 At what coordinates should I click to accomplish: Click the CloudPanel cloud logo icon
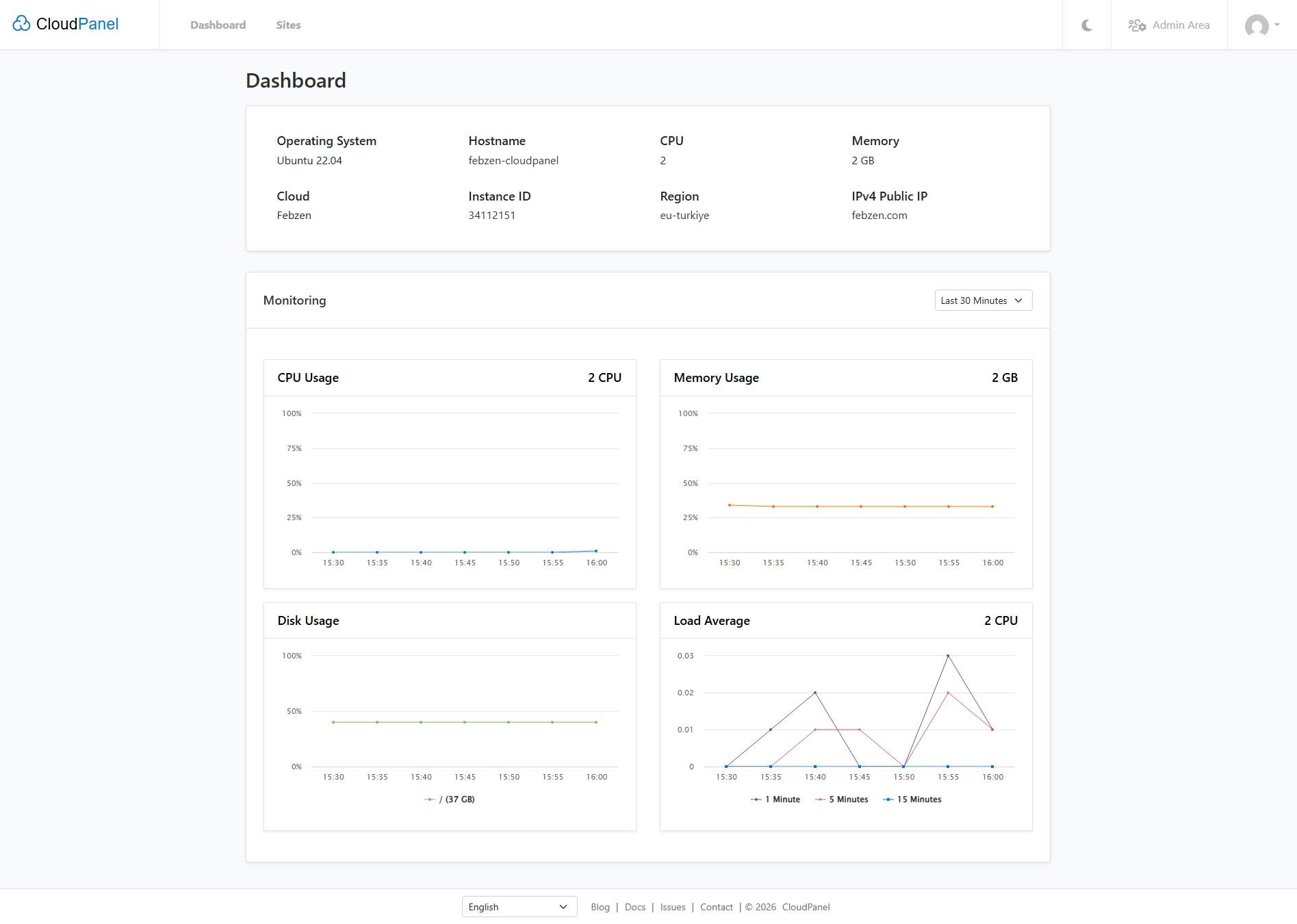(20, 23)
